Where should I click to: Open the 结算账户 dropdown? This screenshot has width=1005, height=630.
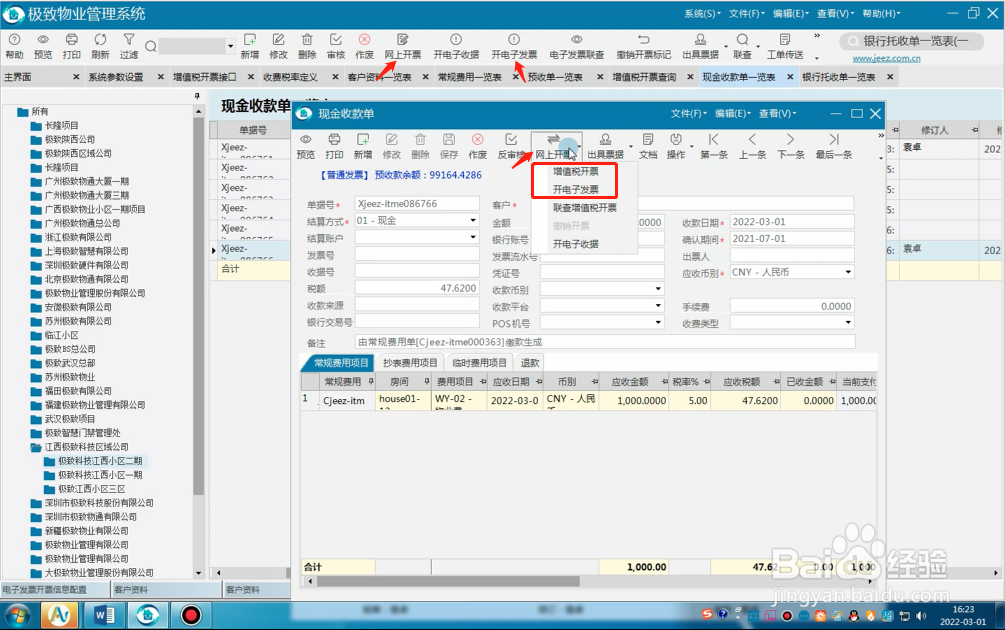pos(473,237)
